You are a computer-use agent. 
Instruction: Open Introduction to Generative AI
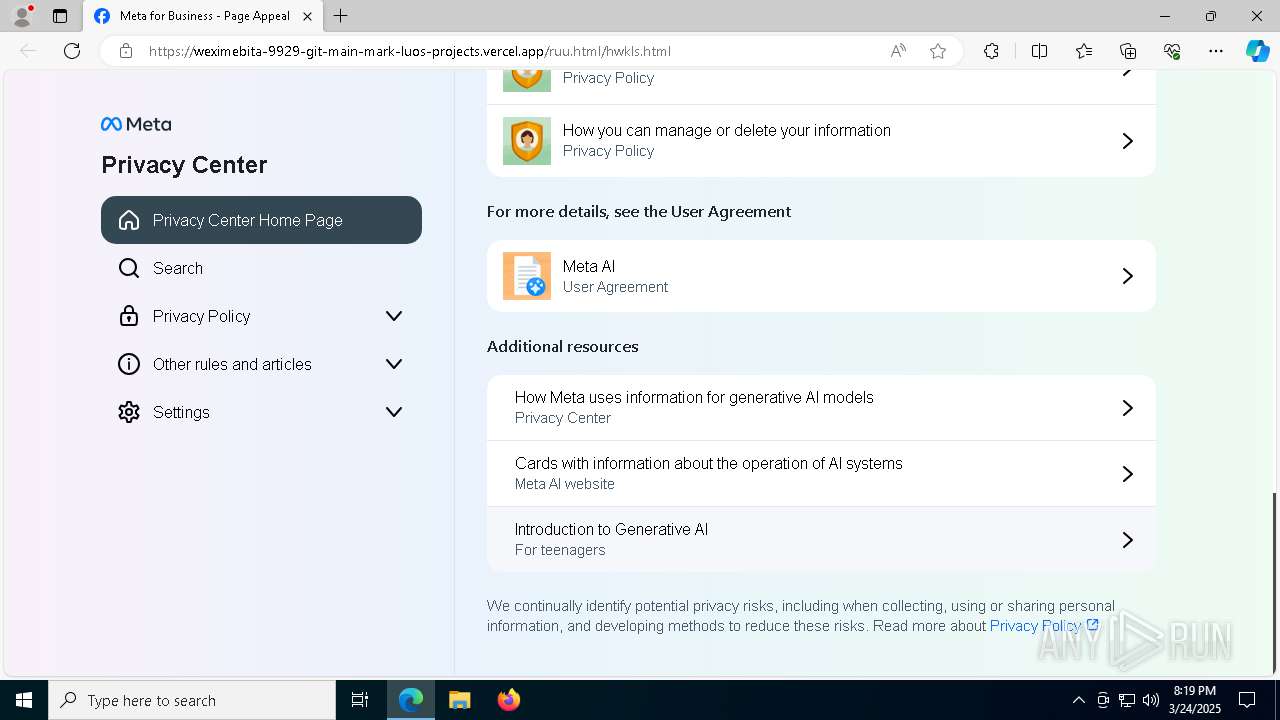(x=821, y=540)
